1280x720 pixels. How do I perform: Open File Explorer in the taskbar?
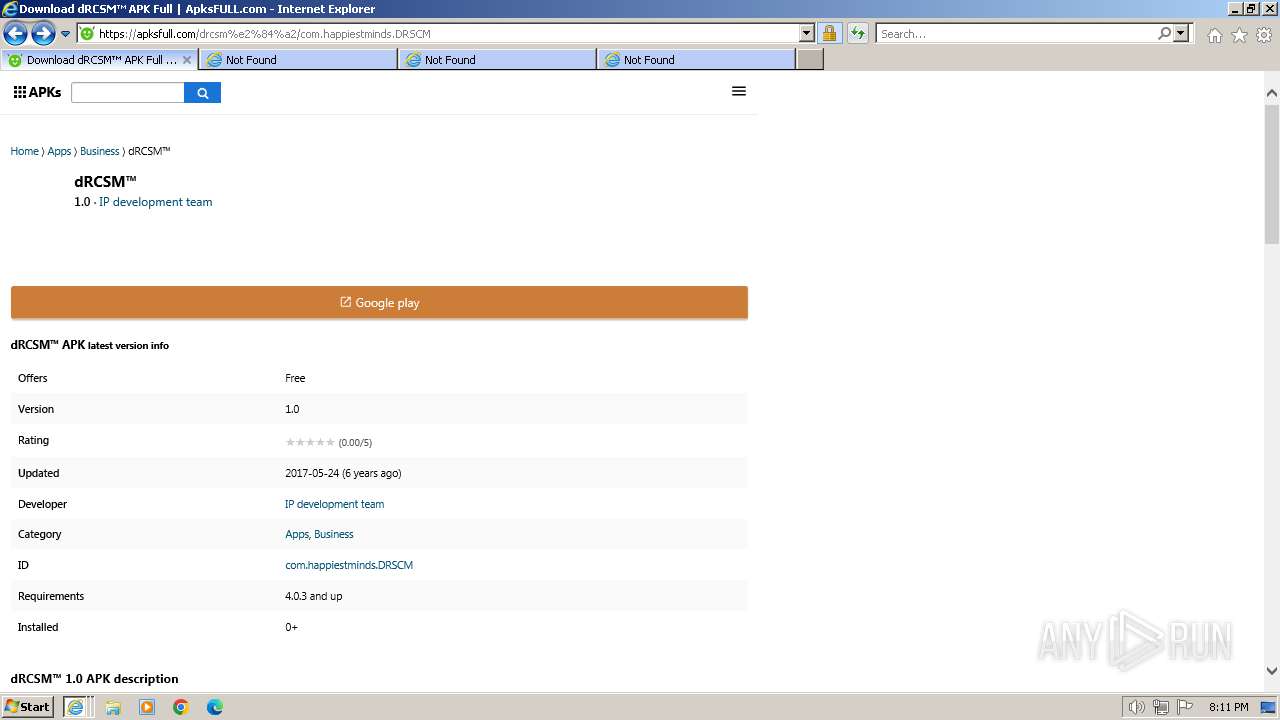(113, 707)
